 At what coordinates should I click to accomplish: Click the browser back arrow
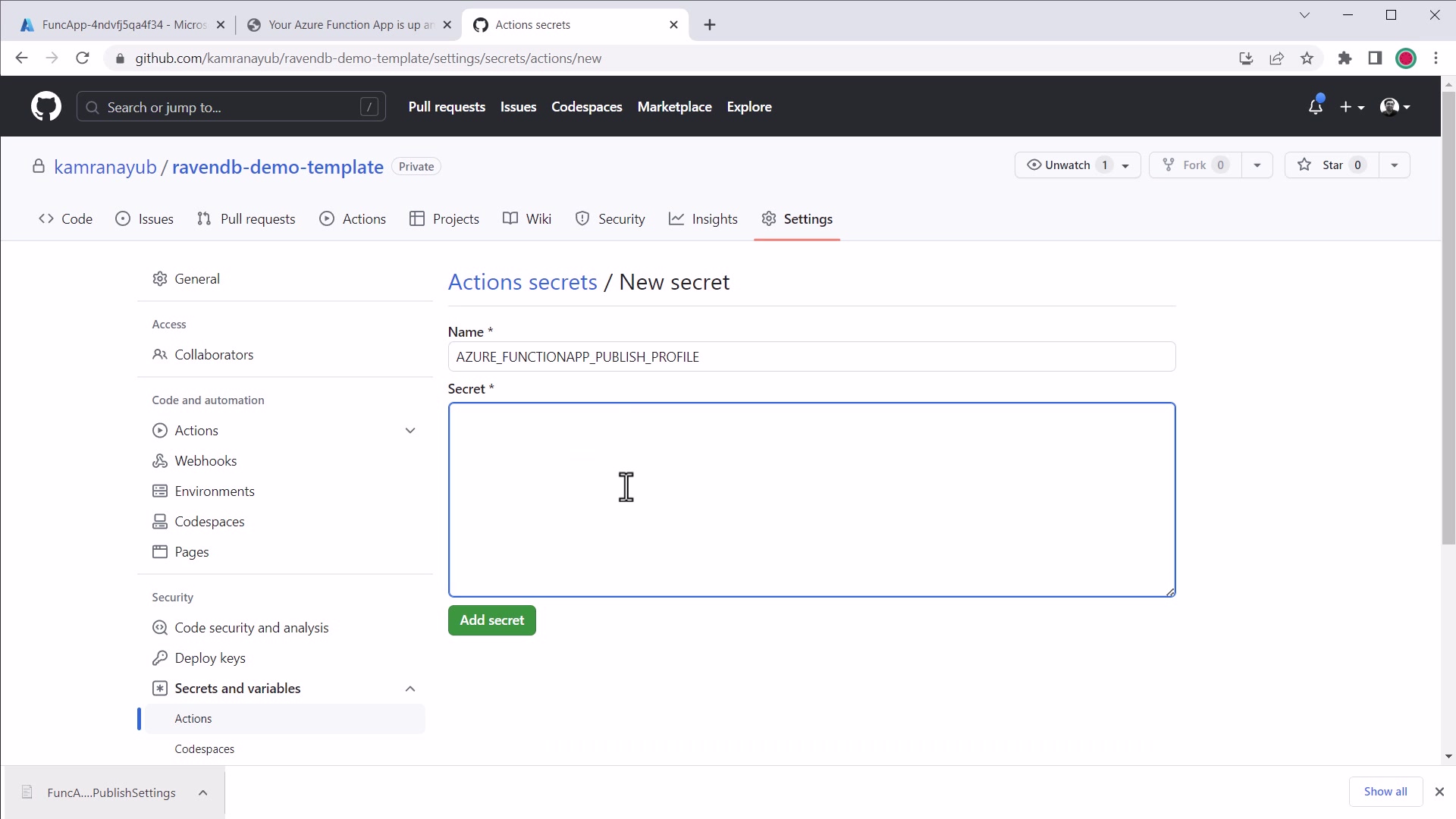click(21, 58)
